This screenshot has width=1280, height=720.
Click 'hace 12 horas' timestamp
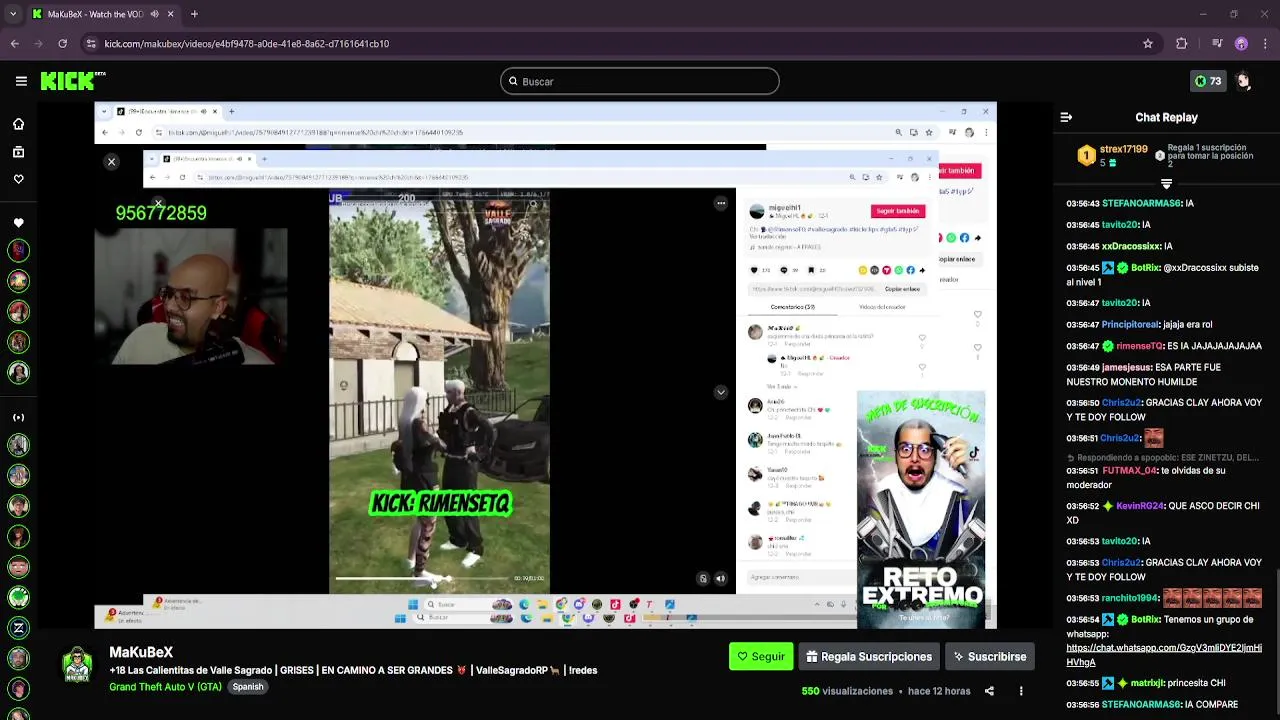click(x=939, y=691)
